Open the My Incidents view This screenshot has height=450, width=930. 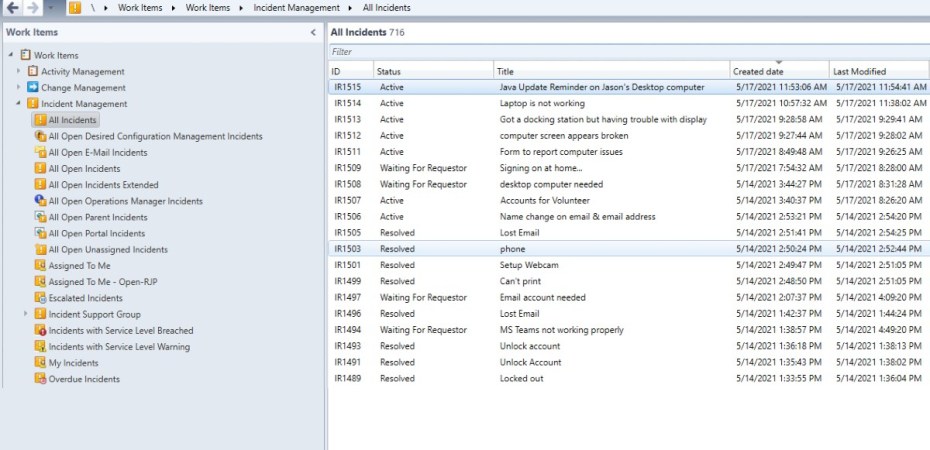(74, 362)
